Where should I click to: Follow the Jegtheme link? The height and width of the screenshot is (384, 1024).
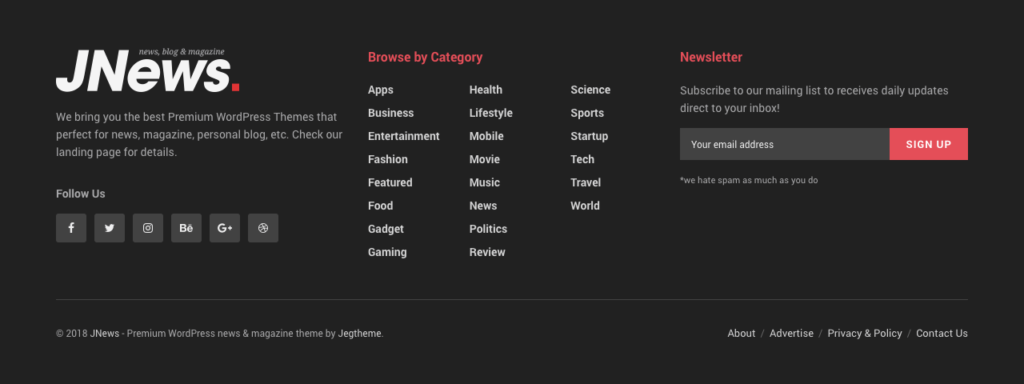[x=359, y=333]
